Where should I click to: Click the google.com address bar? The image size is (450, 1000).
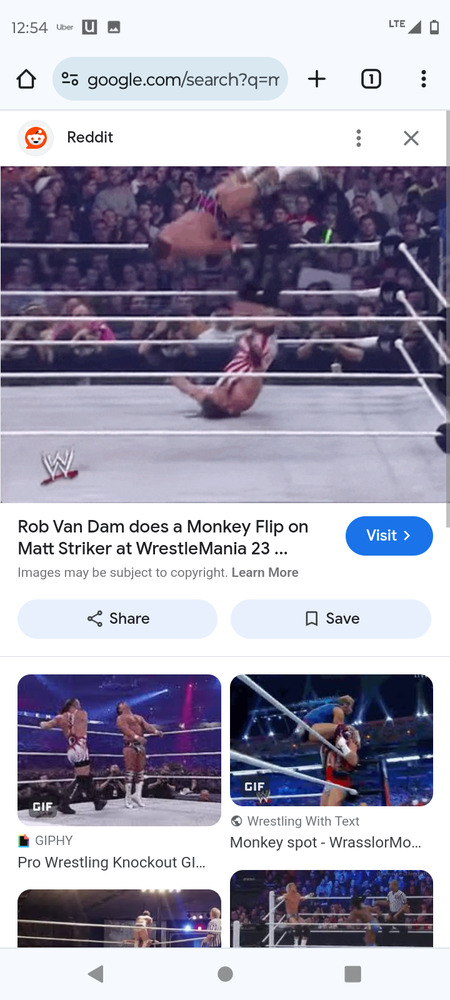[170, 79]
